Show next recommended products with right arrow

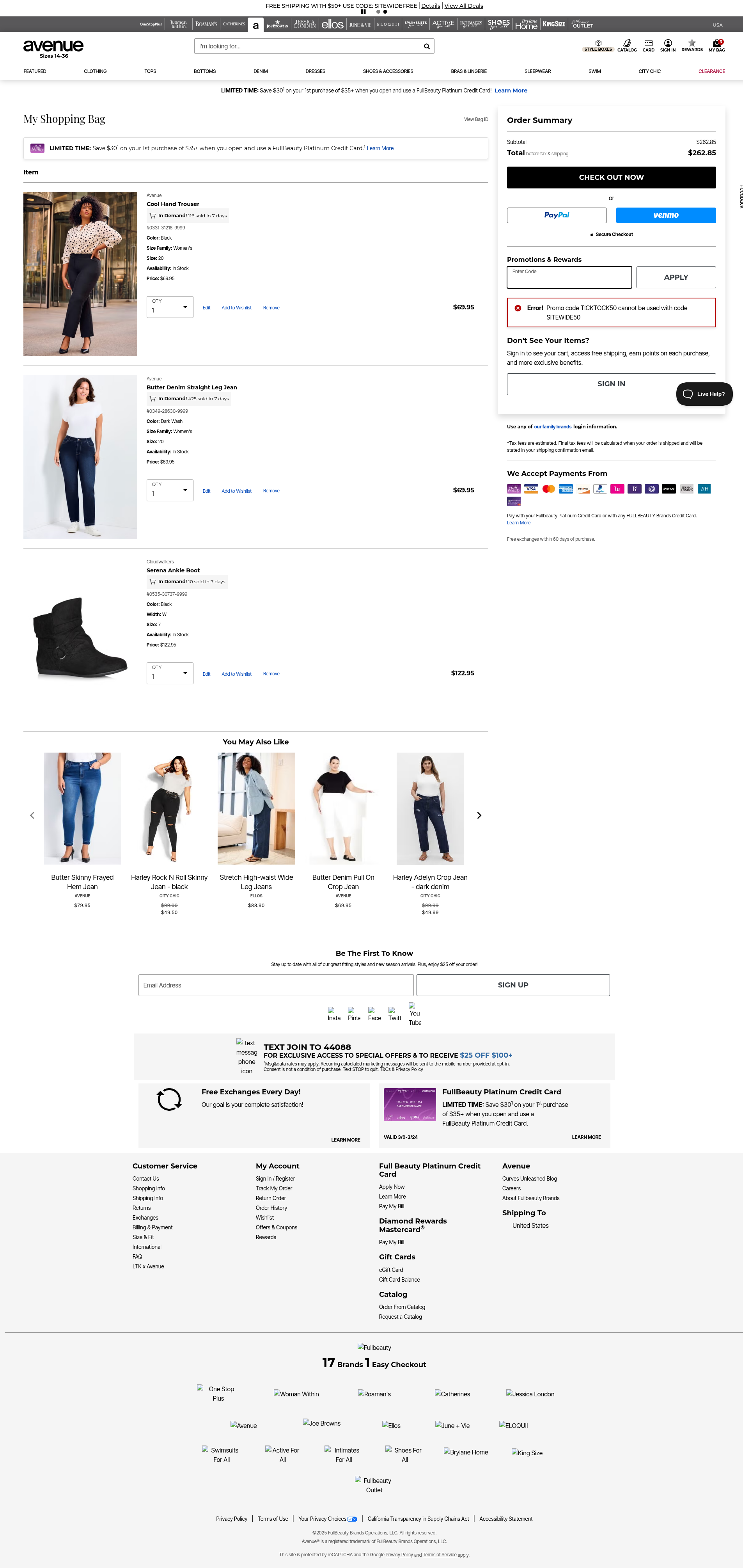(479, 815)
